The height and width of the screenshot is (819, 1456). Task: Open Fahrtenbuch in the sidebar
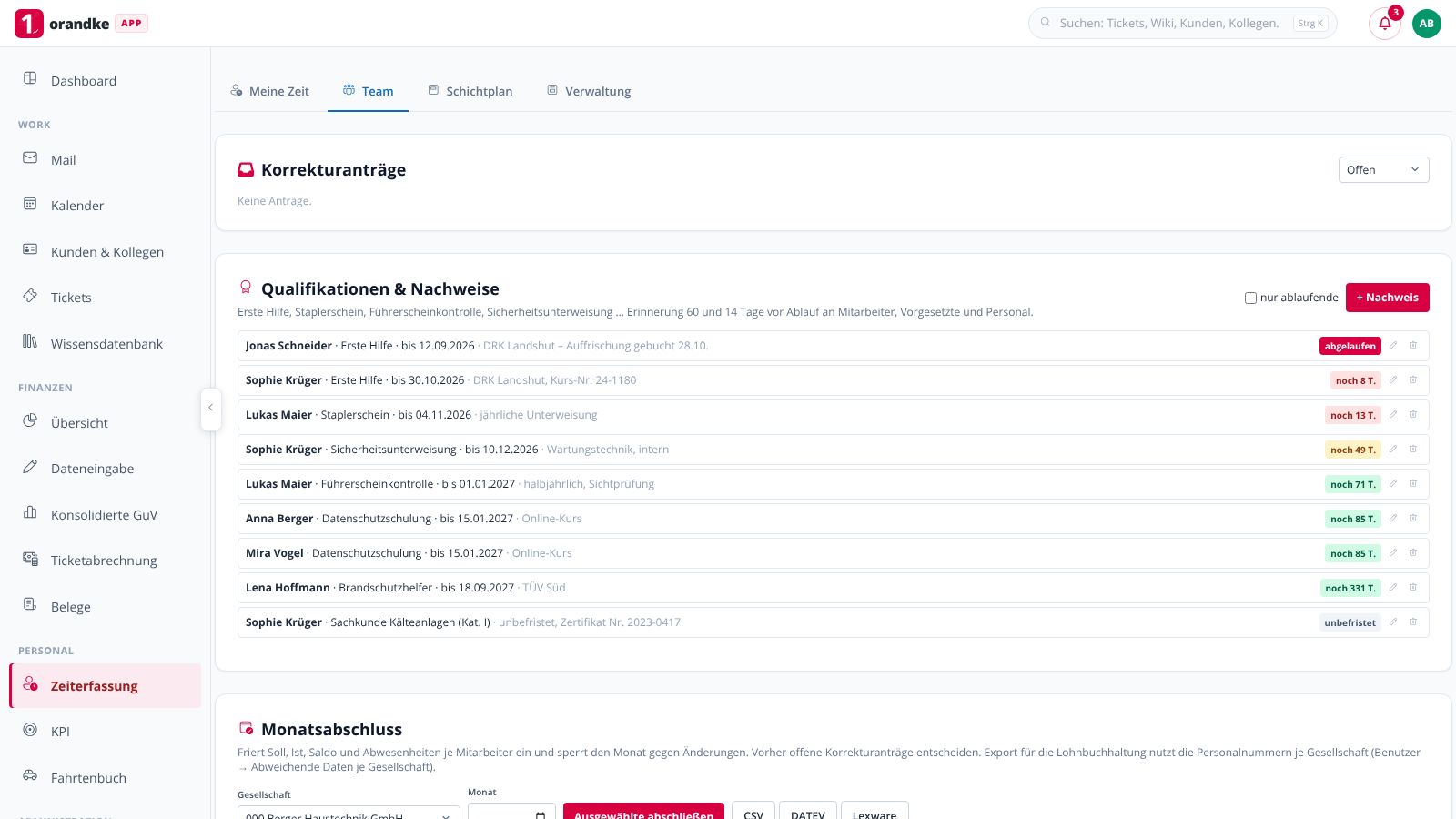(106, 777)
